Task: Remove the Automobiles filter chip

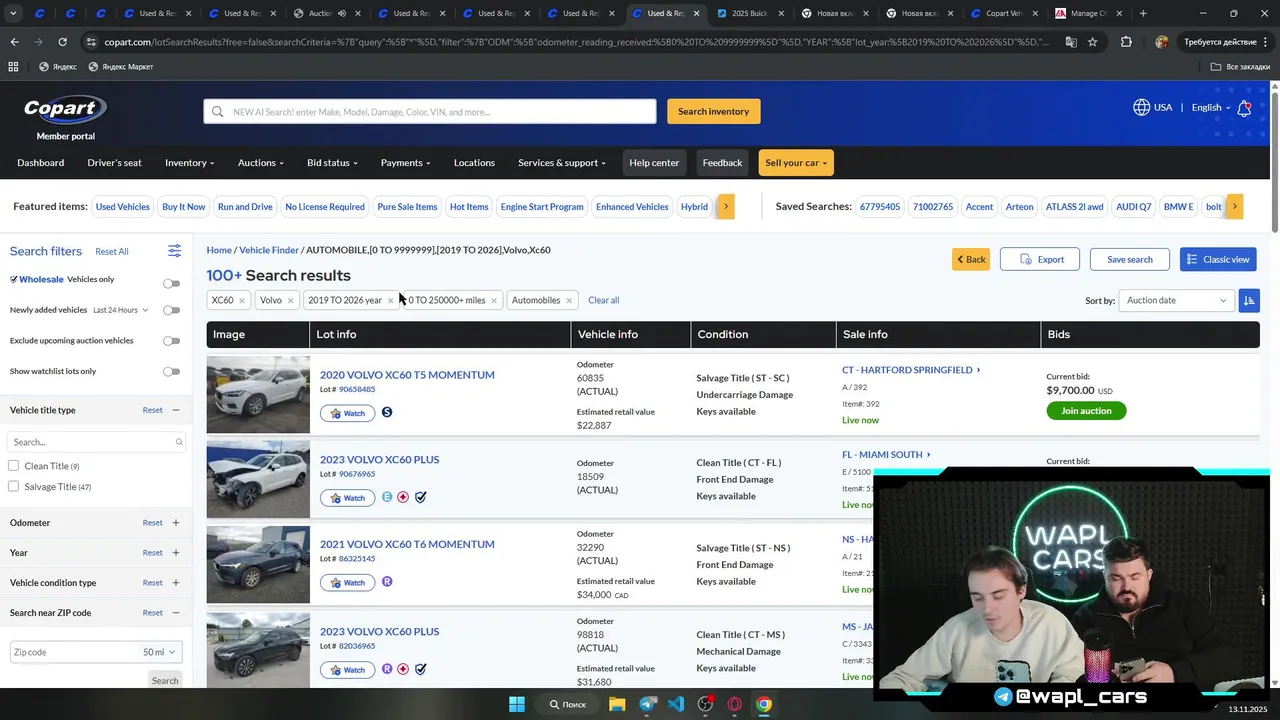Action: click(x=569, y=301)
